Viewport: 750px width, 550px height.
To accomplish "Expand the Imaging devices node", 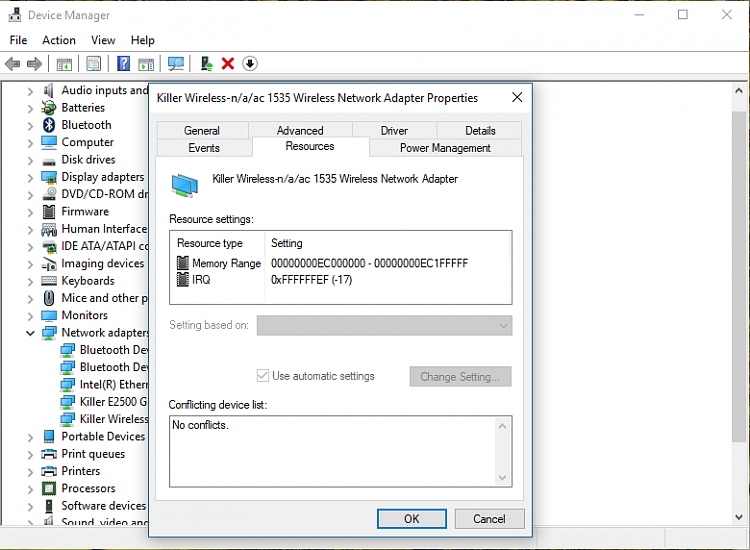I will coord(30,264).
